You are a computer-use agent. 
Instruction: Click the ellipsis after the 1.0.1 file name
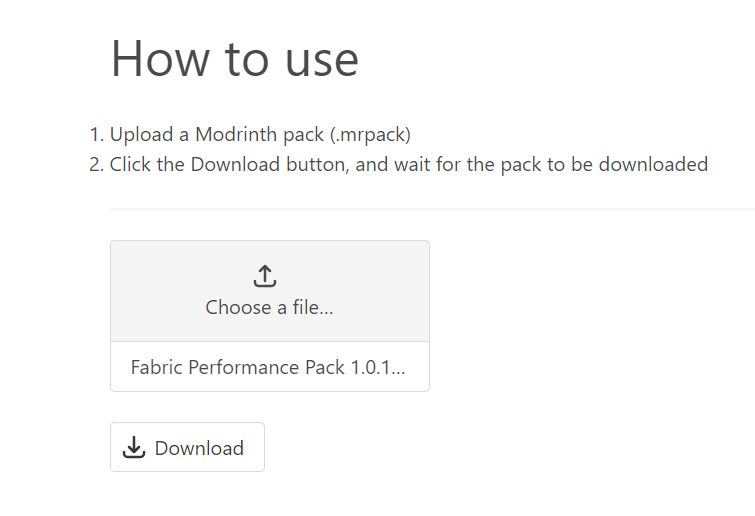[x=398, y=373]
